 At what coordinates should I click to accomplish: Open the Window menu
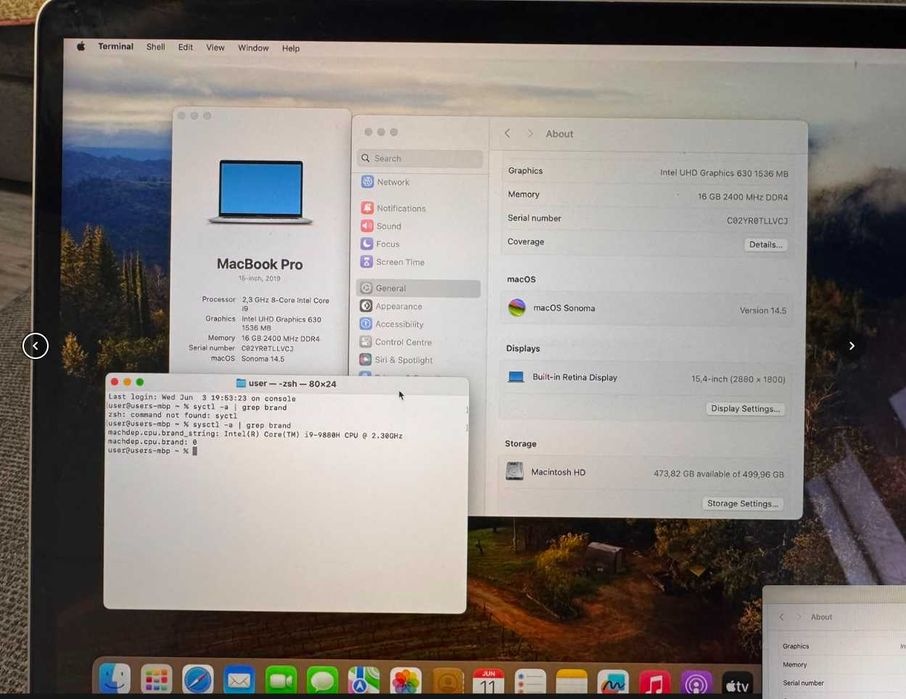point(253,48)
